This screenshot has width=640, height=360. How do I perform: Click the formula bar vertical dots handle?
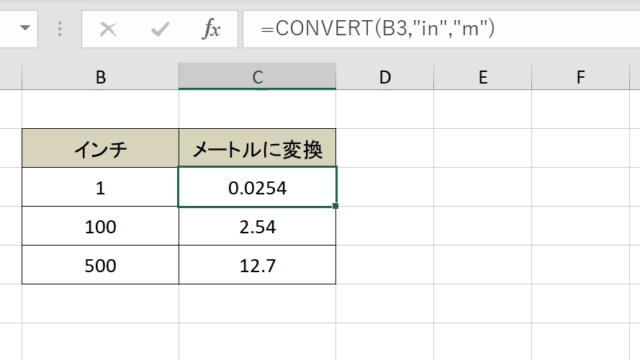click(x=60, y=29)
